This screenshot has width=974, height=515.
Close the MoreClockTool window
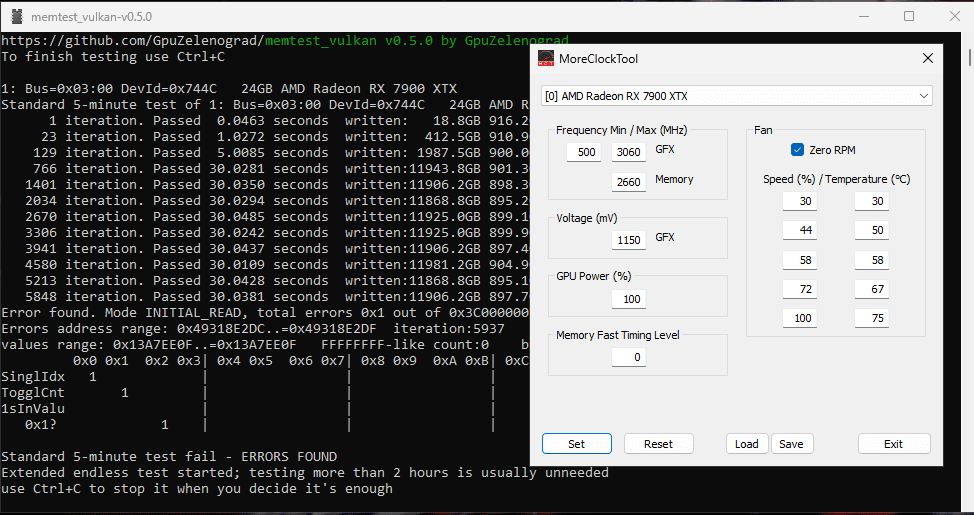point(928,59)
